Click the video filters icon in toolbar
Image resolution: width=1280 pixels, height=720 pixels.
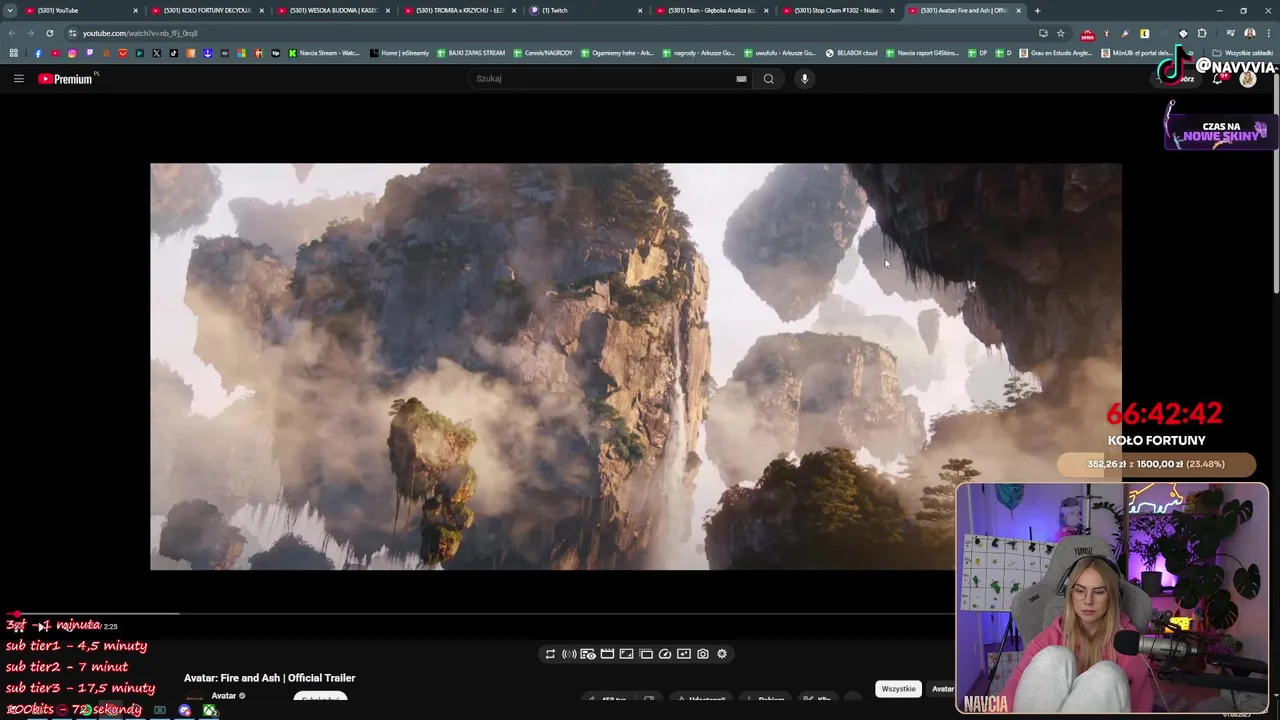[684, 654]
